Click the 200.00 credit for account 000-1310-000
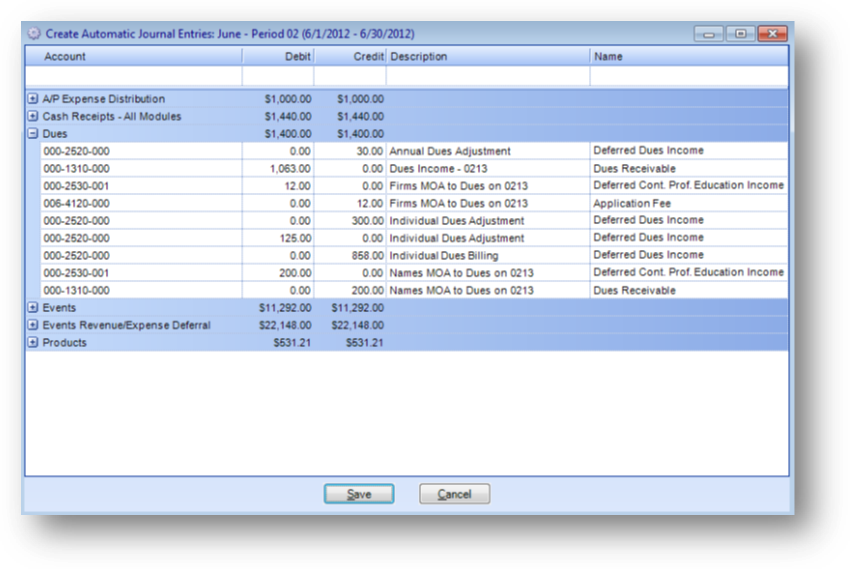The width and height of the screenshot is (850, 569). (368, 290)
